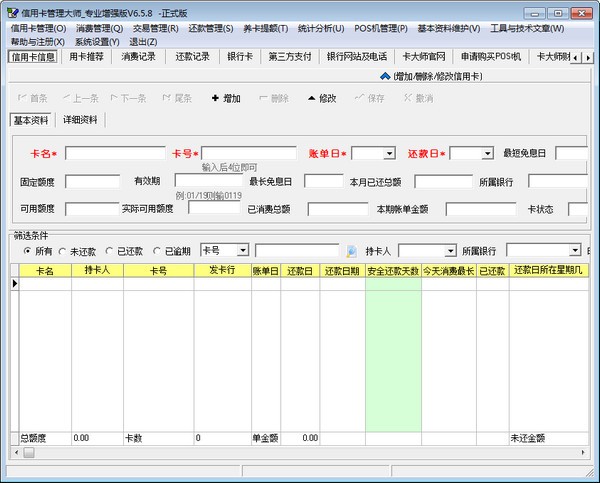
Task: Click the 安全还款天数 column header
Action: click(393, 271)
